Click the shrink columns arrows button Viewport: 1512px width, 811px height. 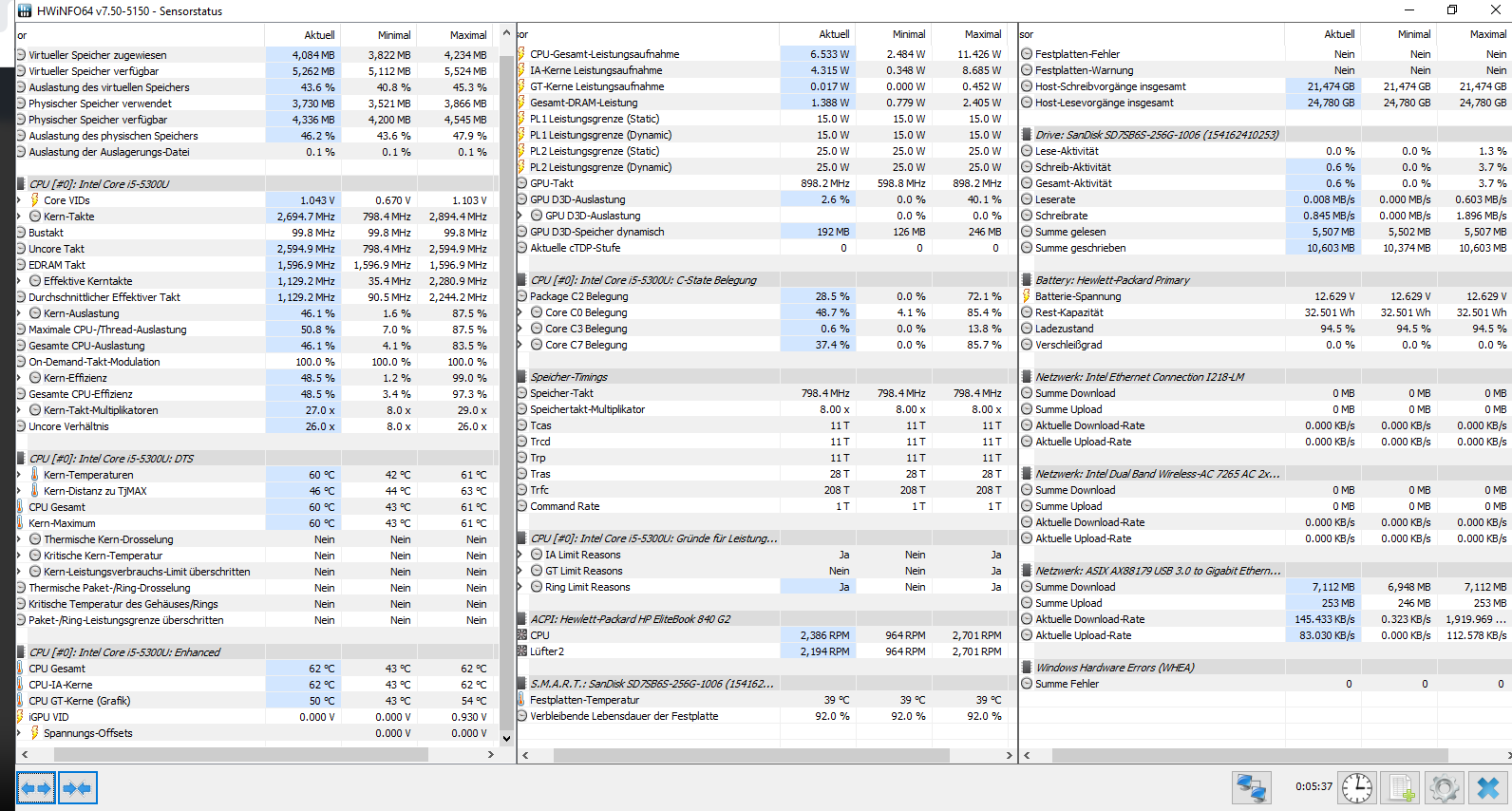click(78, 787)
